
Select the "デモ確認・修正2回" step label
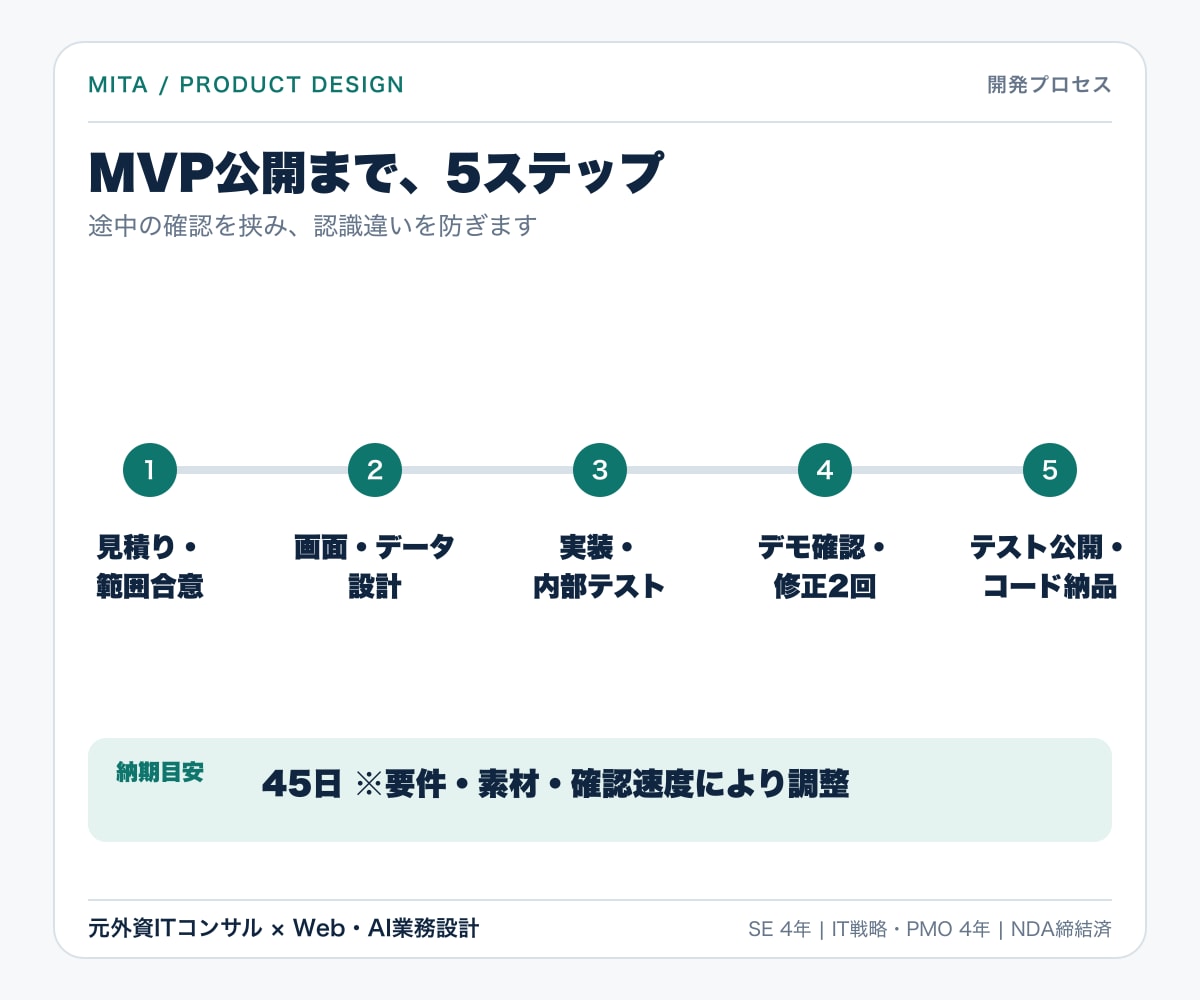pyautogui.click(x=825, y=567)
